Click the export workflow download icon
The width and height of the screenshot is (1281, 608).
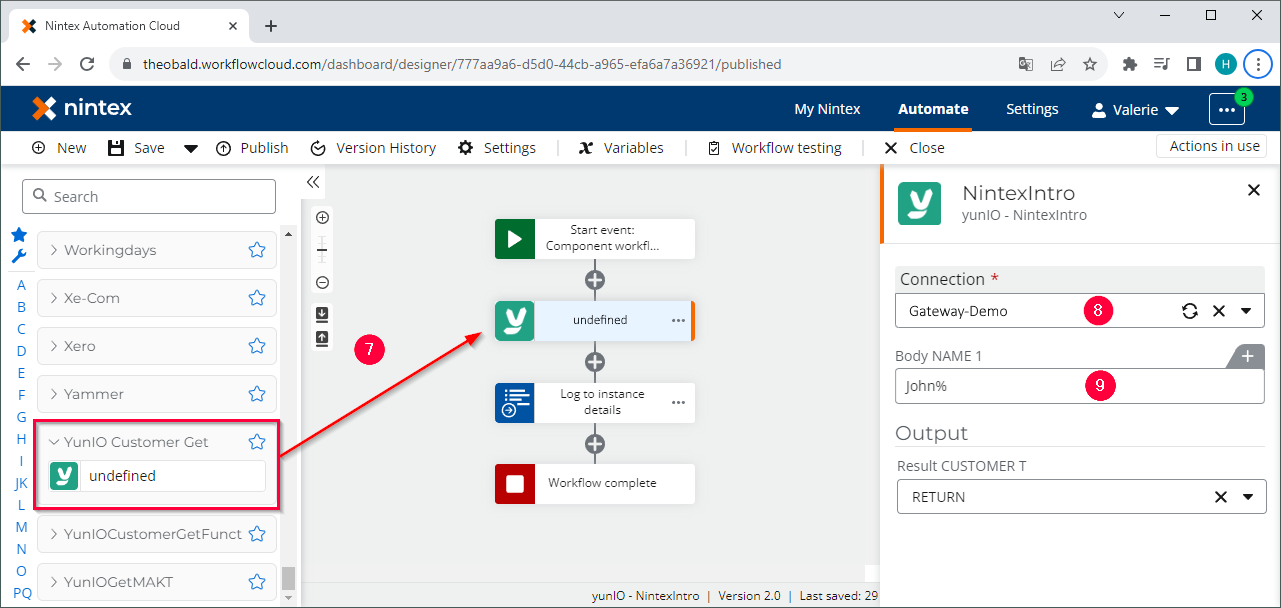[x=322, y=312]
